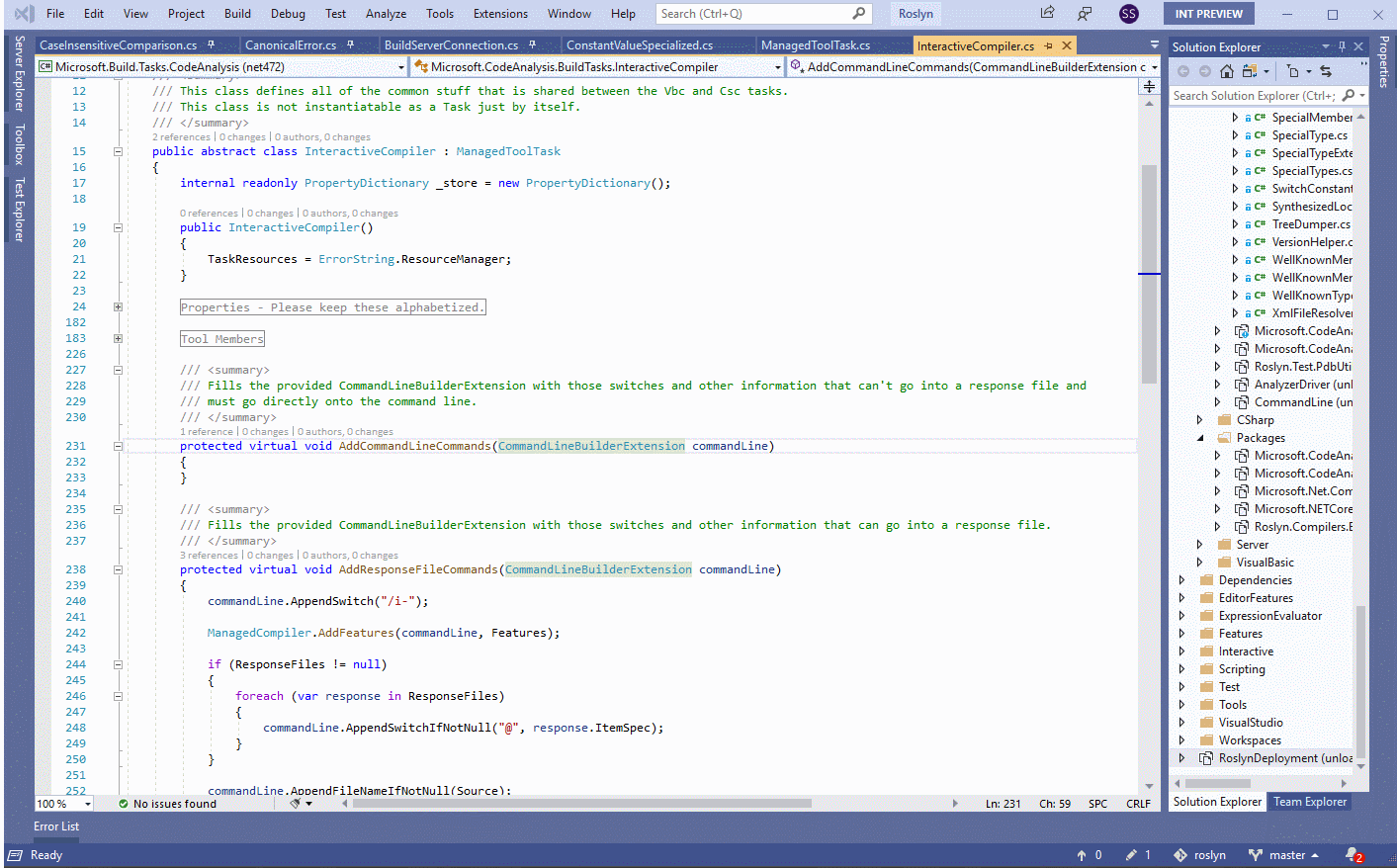
Task: Open the Microsoft.Build.Tasks.CodeAnalysis project dropdown
Action: (400, 65)
